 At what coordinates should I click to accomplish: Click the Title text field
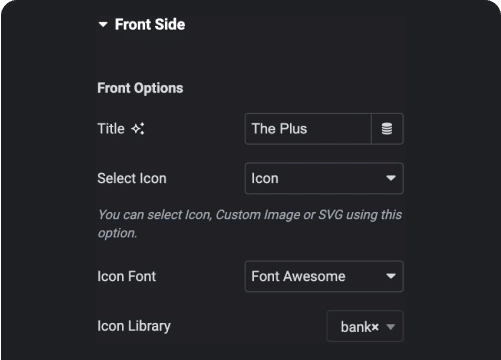click(x=308, y=129)
